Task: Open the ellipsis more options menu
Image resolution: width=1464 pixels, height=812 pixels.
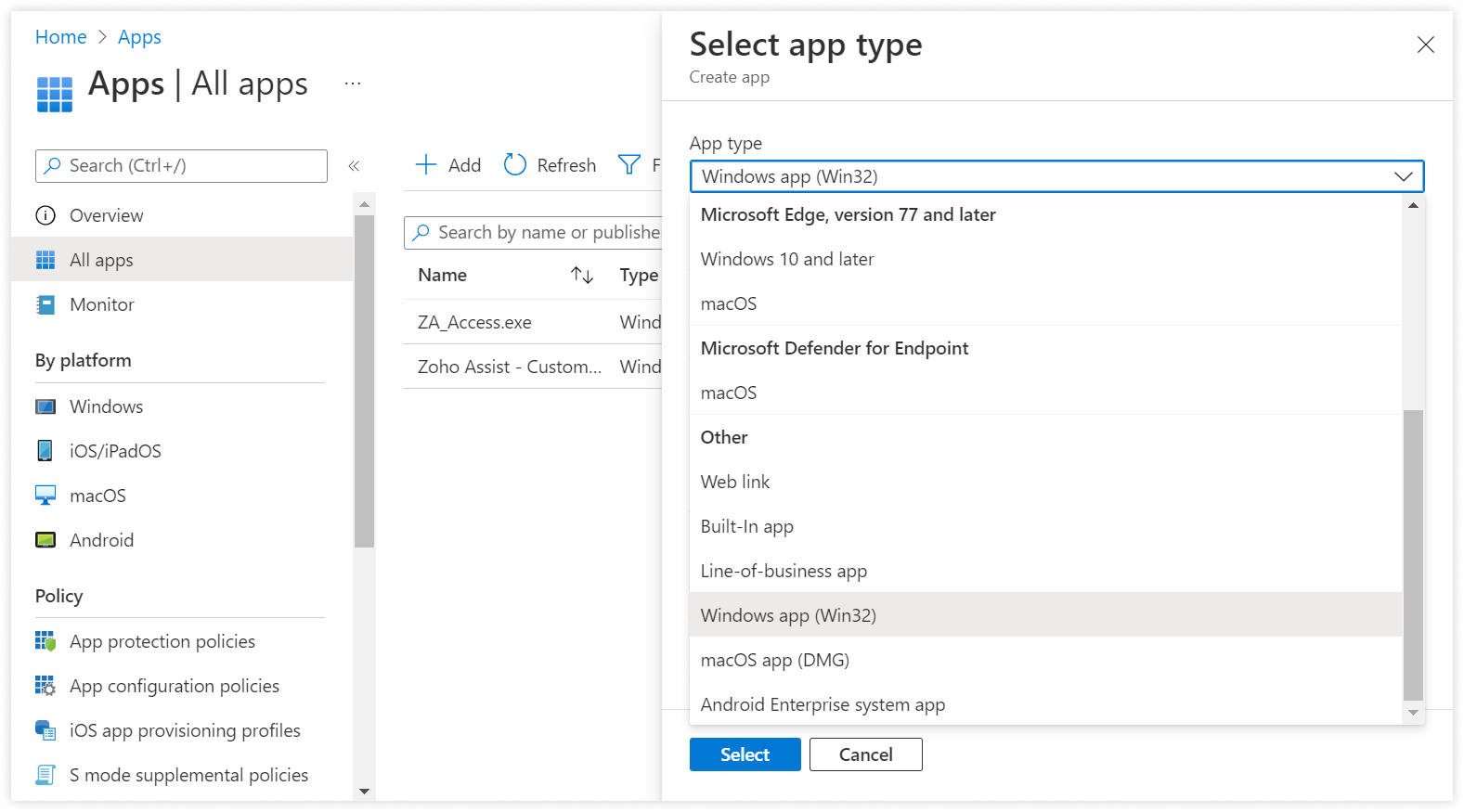Action: [353, 84]
